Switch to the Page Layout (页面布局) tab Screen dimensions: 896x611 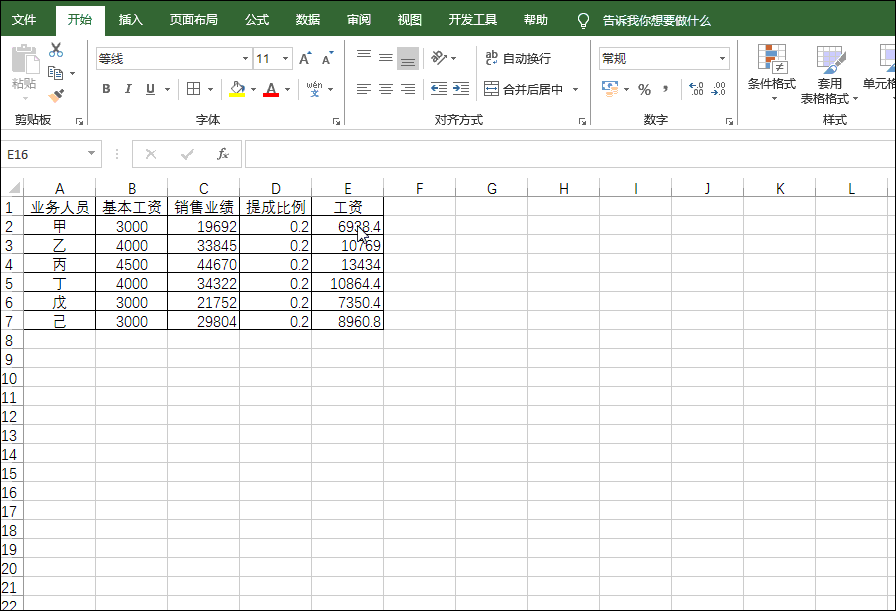[x=193, y=20]
